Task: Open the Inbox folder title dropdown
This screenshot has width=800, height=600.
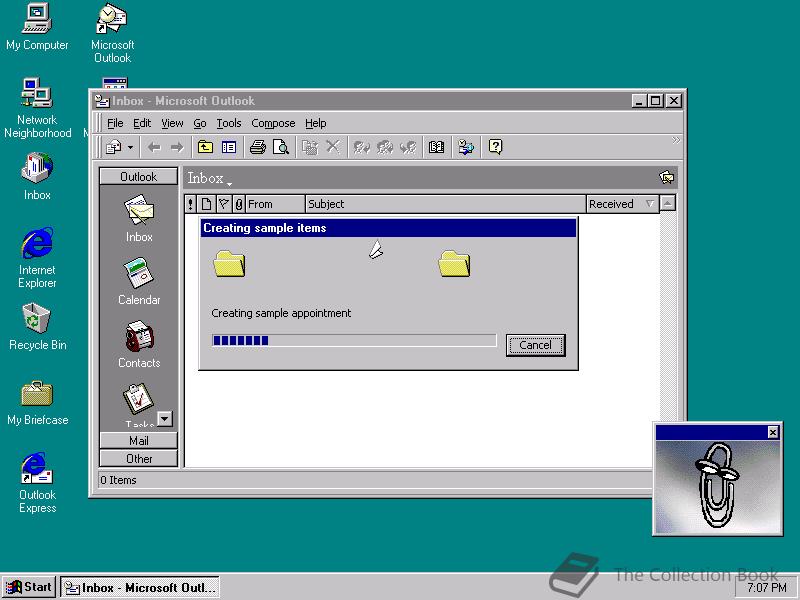Action: pos(209,179)
